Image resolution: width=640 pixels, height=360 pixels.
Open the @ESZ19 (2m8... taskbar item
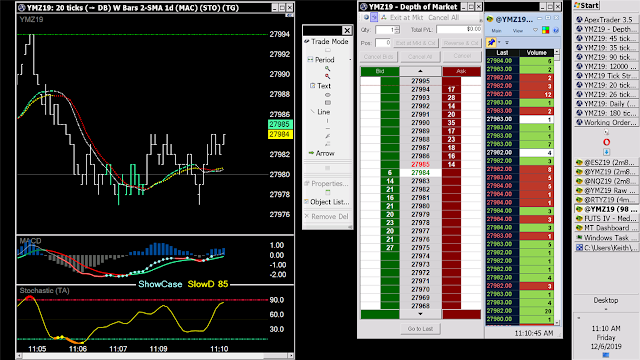click(607, 162)
